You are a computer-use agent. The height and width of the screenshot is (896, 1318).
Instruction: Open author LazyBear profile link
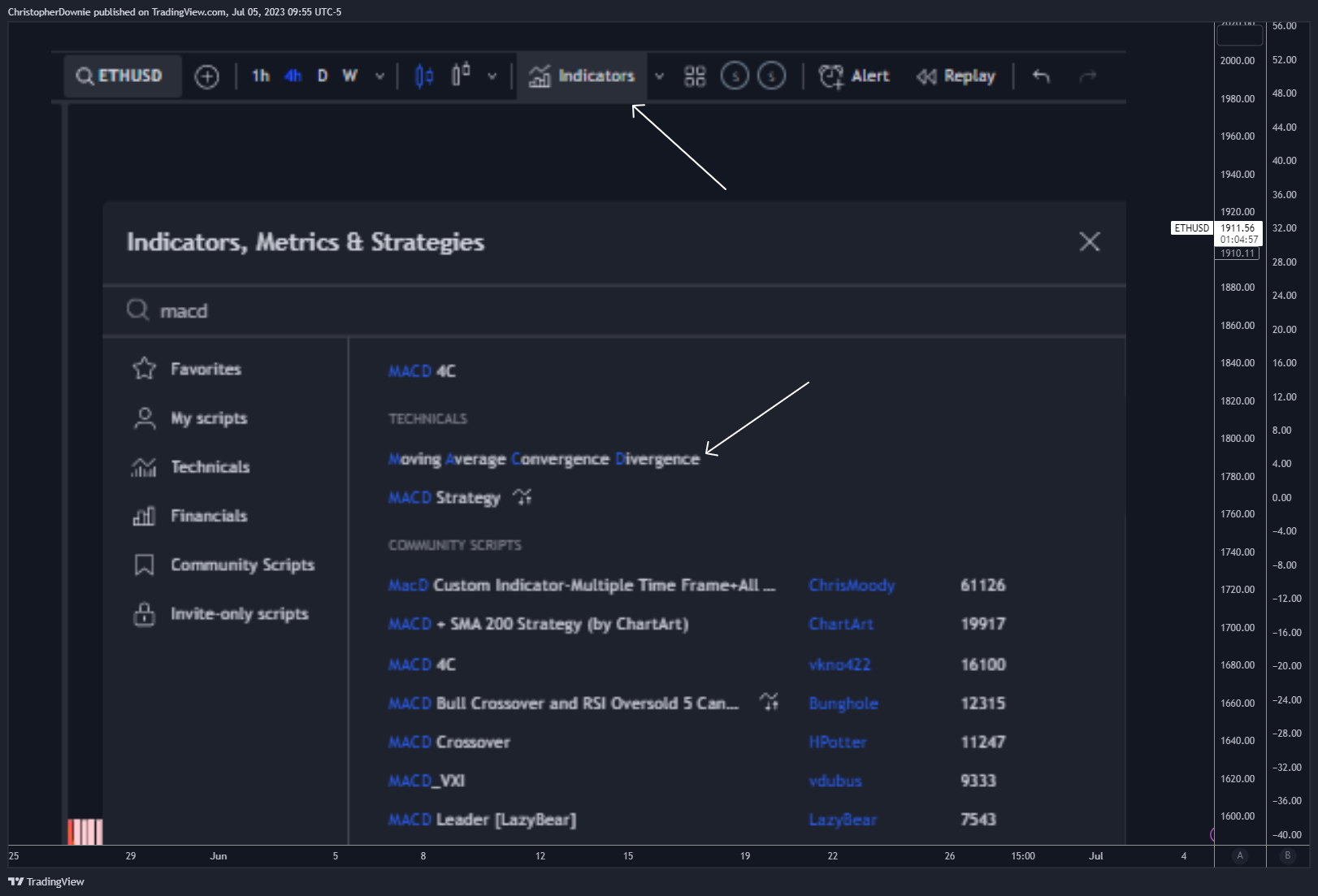[x=843, y=820]
